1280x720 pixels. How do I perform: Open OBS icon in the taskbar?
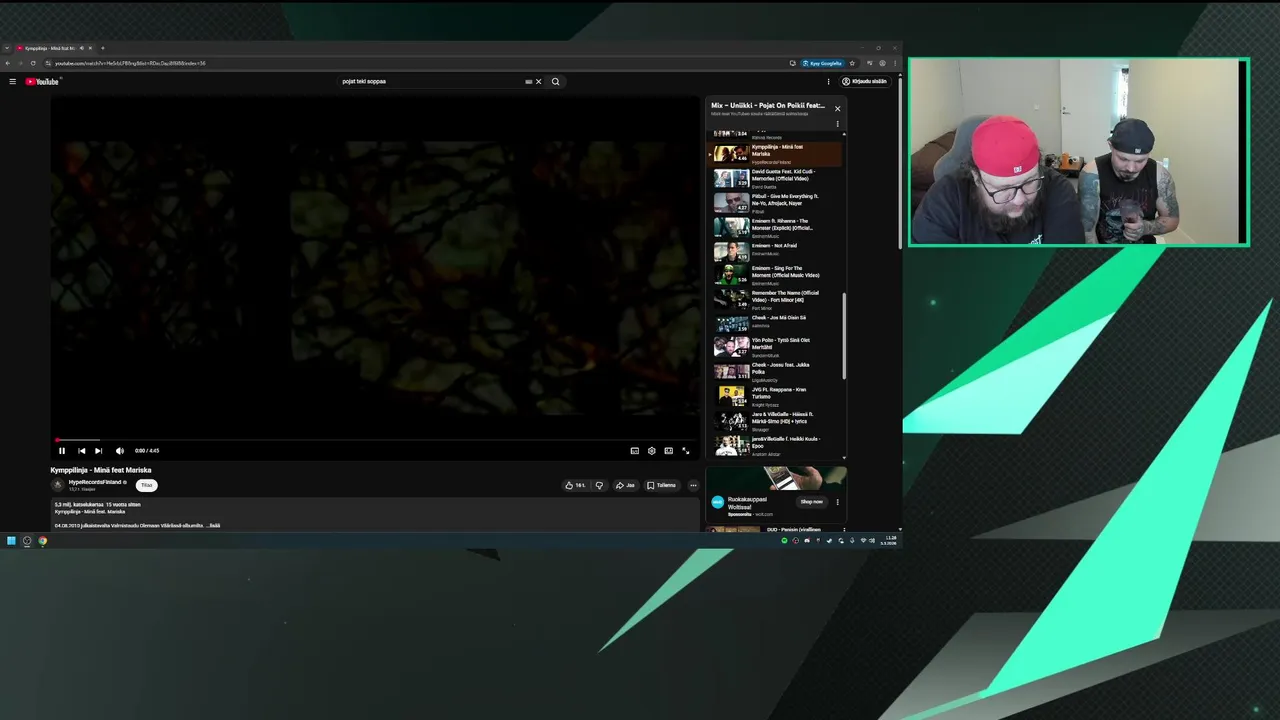coord(27,541)
